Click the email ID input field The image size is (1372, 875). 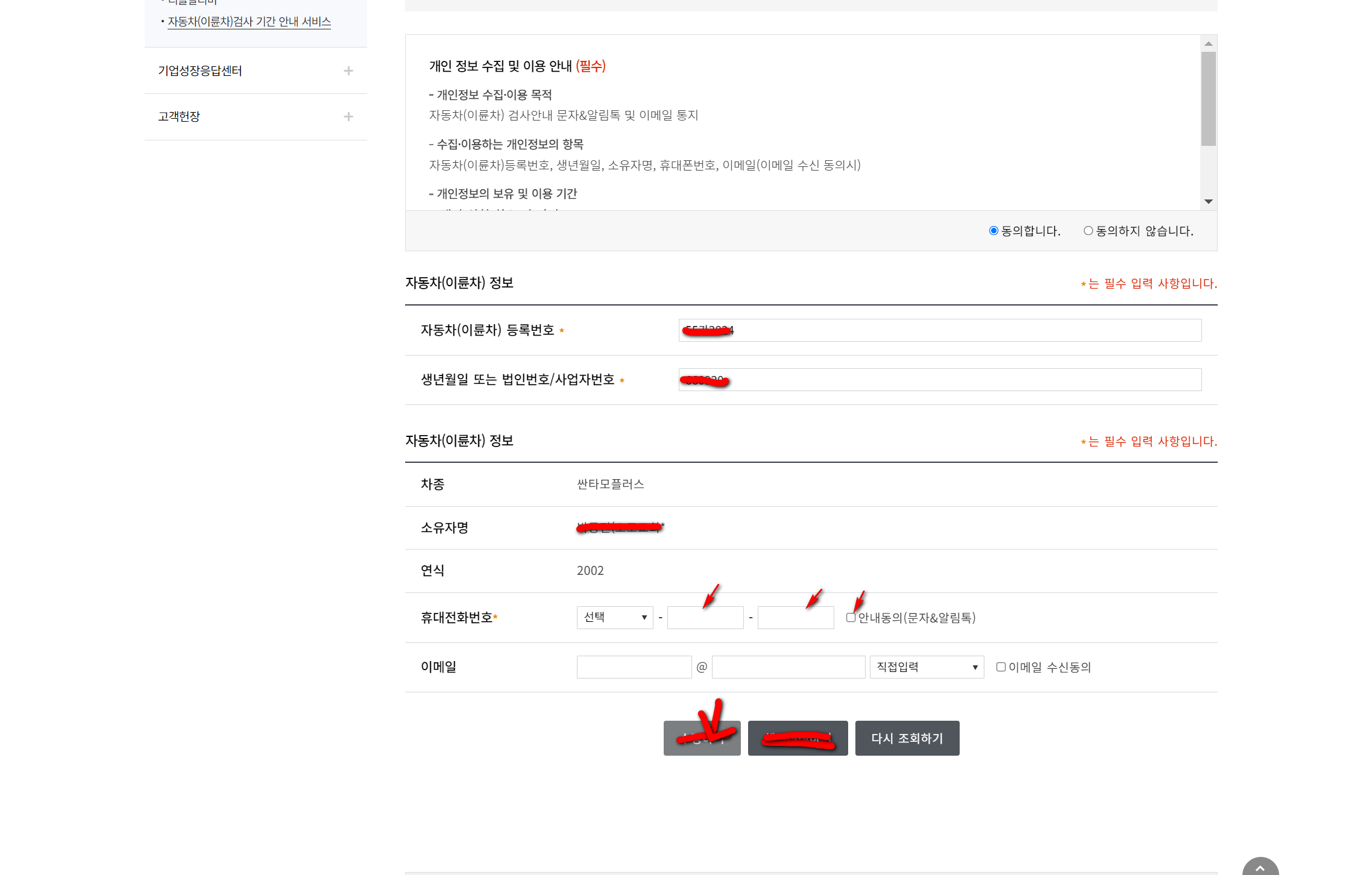click(x=634, y=667)
